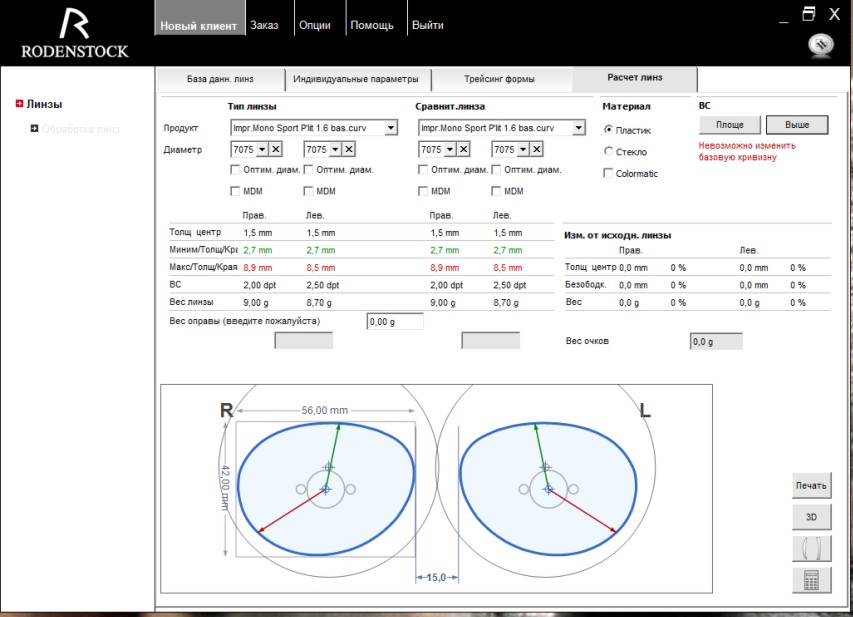The width and height of the screenshot is (853, 617).
Task: Open the product dropdown under Сравнит.линза
Action: point(578,128)
